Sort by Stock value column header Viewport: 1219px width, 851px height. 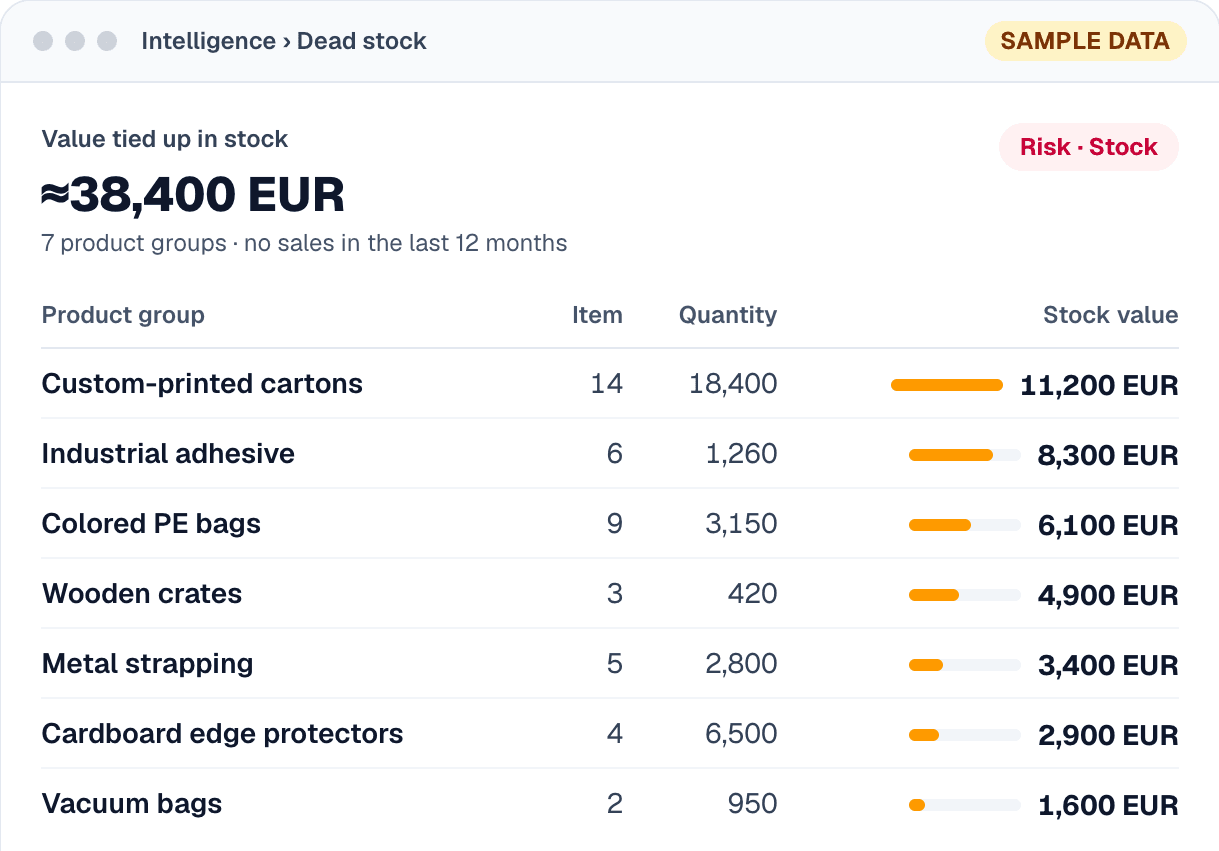1111,315
